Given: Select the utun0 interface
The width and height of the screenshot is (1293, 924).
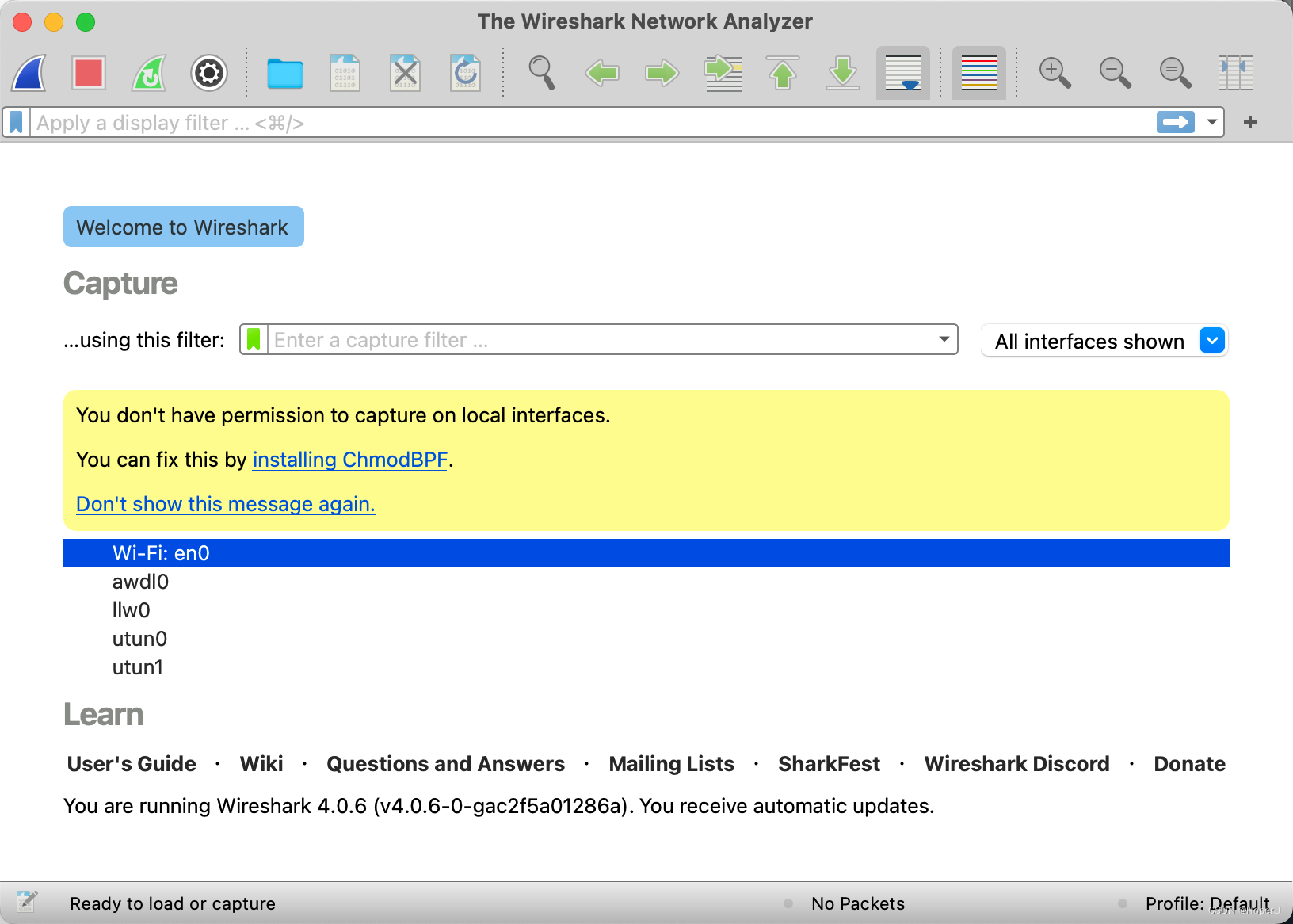Looking at the screenshot, I should click(646, 639).
